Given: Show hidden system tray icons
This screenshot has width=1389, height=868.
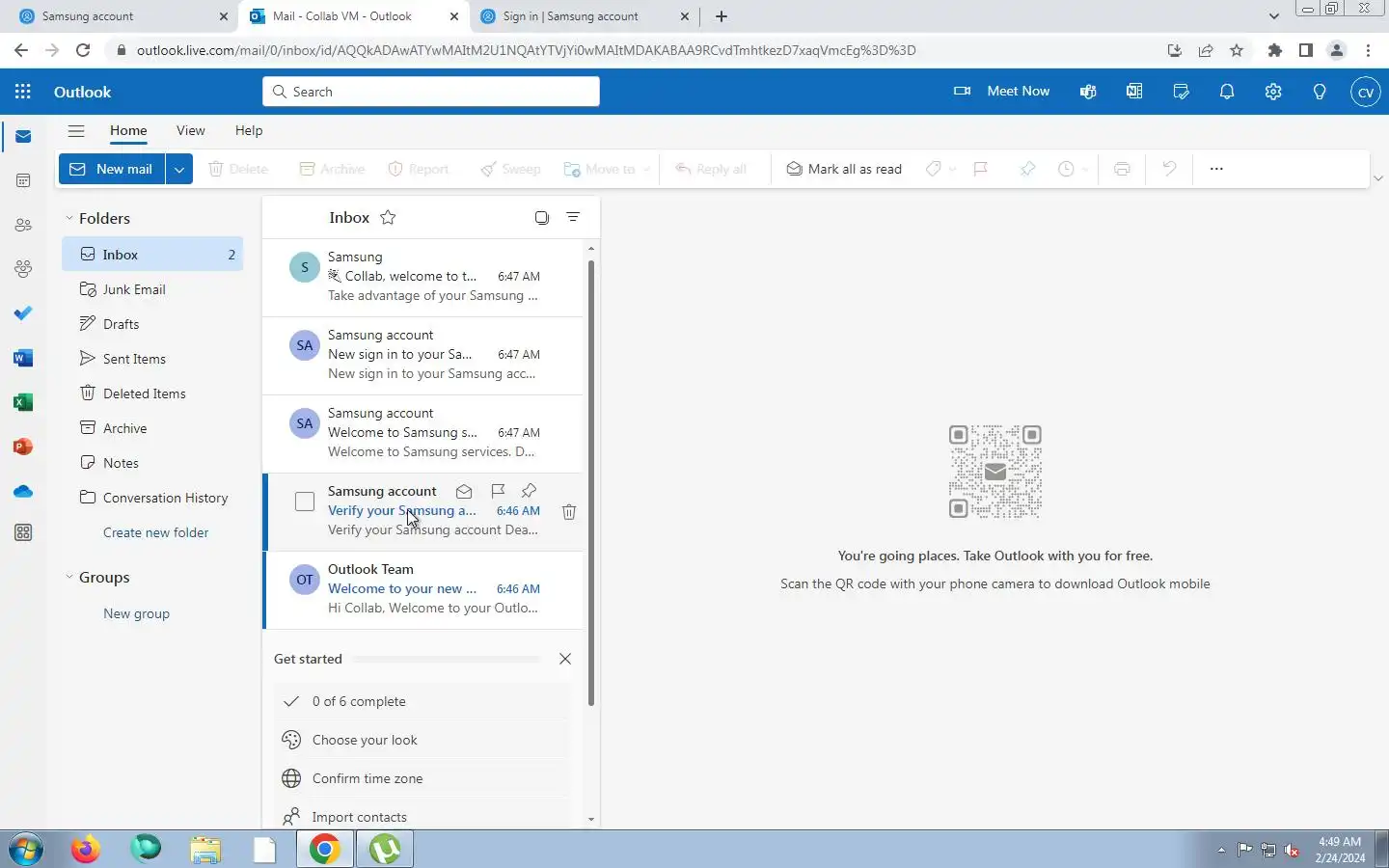Looking at the screenshot, I should pyautogui.click(x=1221, y=850).
